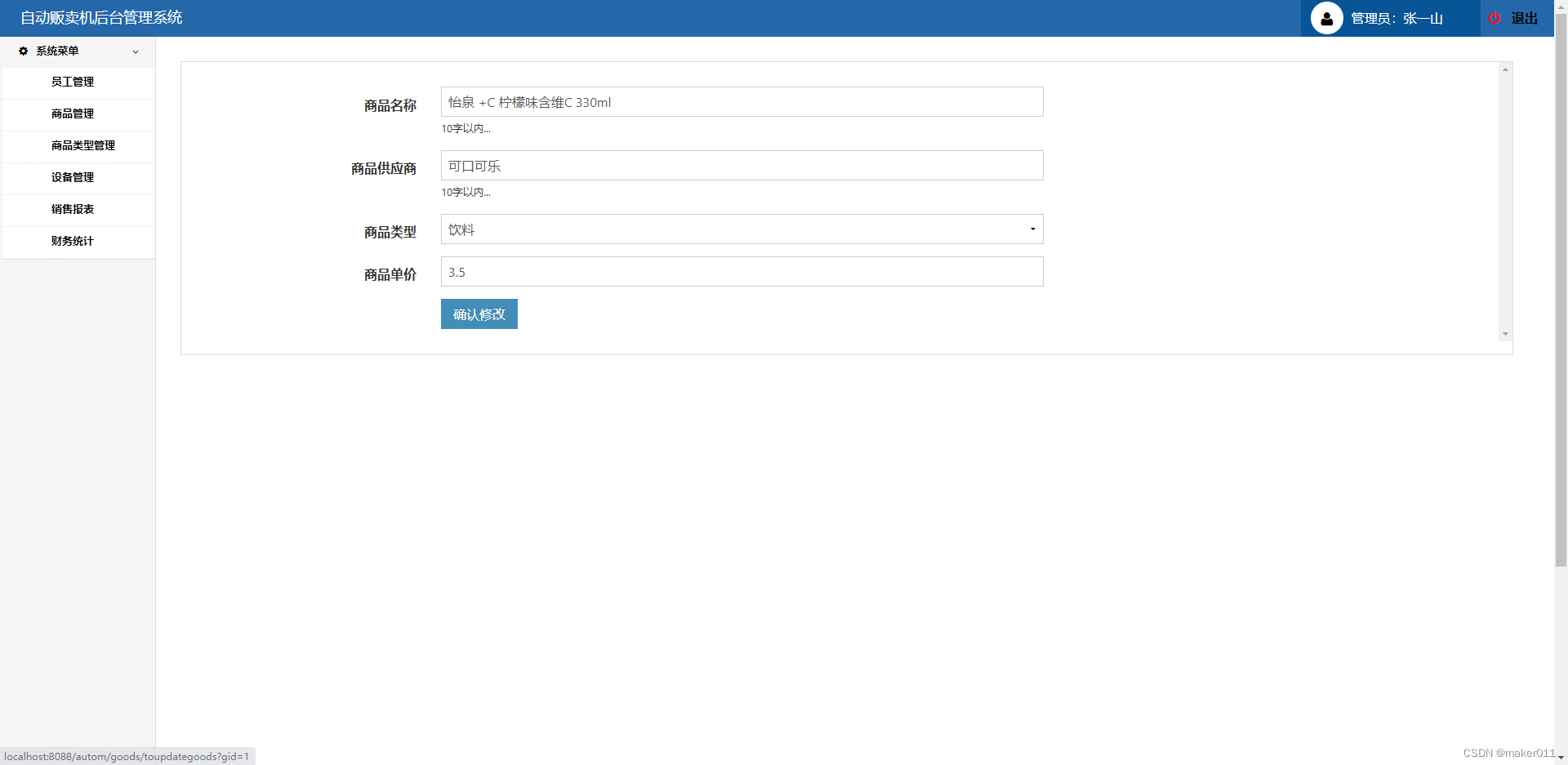
Task: Click the gear icon beside 系统菜单
Action: 23,51
